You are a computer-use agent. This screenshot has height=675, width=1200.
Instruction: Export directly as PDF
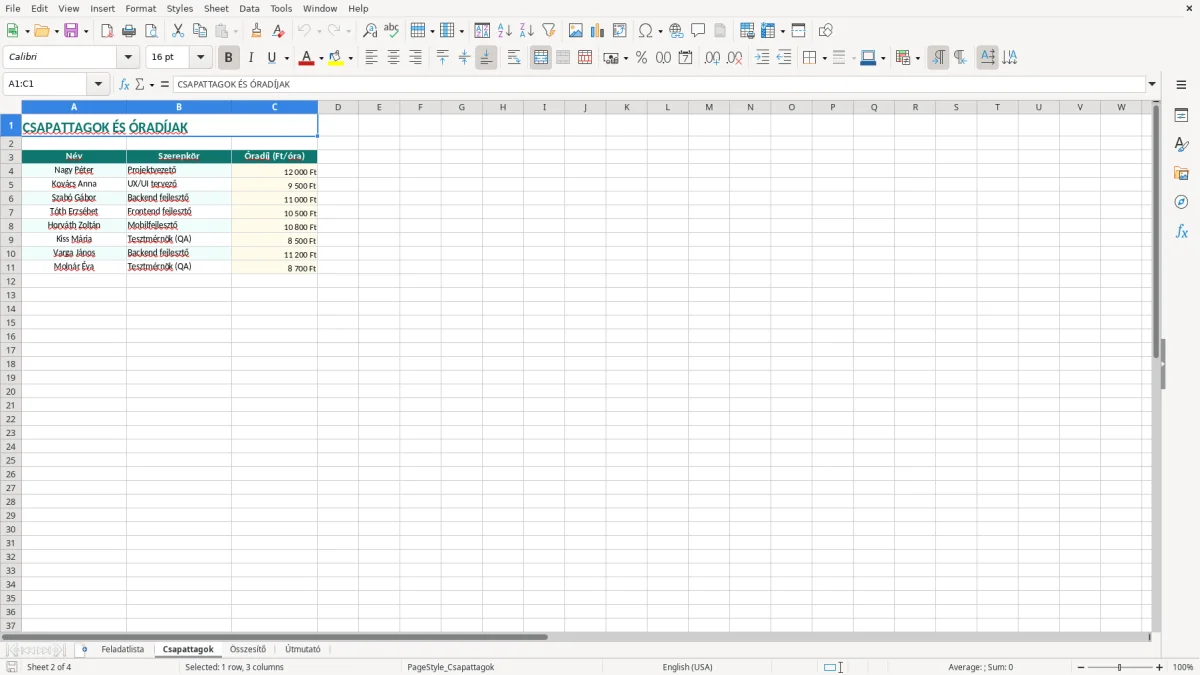(x=107, y=31)
